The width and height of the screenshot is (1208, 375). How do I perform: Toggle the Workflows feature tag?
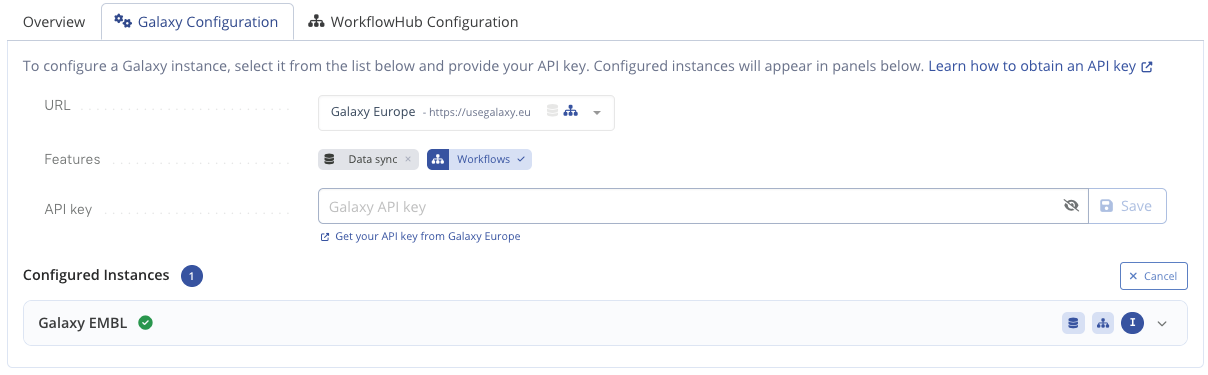click(479, 159)
